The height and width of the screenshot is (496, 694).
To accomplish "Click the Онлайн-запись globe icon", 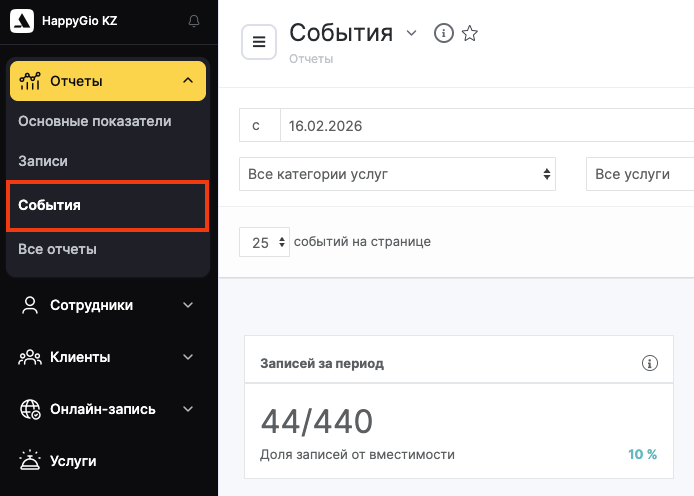I will (x=30, y=409).
